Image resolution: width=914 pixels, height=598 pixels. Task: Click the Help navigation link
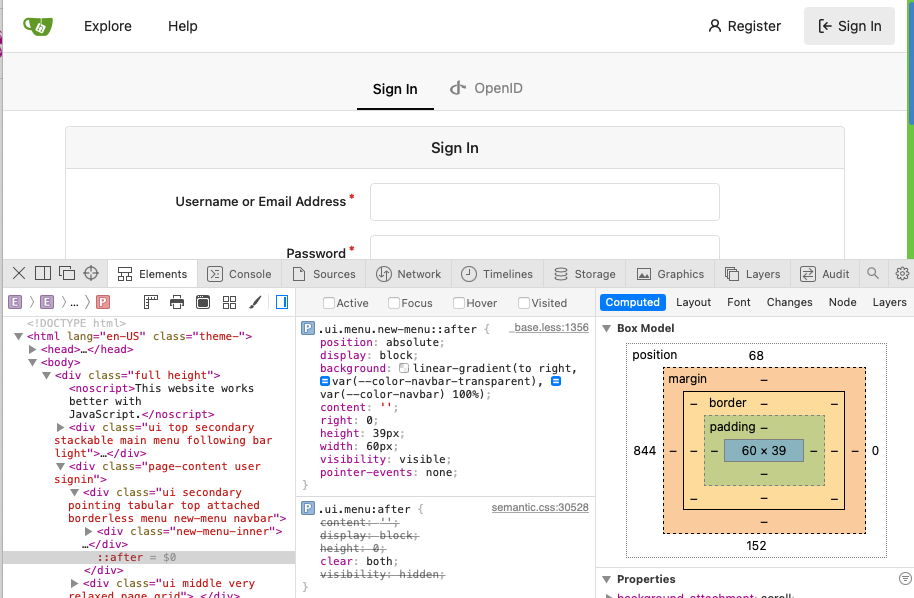tap(183, 26)
